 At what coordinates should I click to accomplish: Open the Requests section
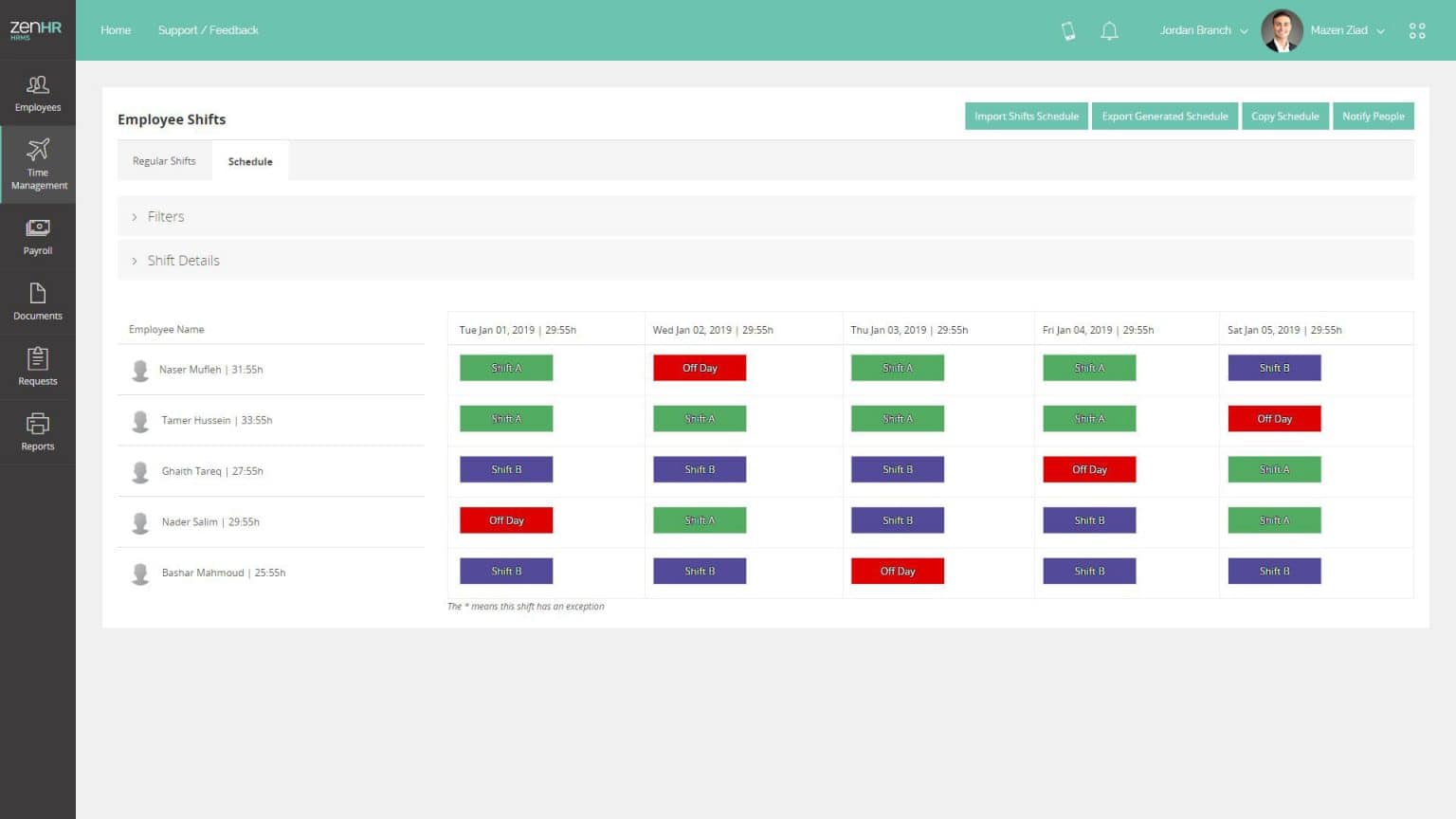(38, 367)
